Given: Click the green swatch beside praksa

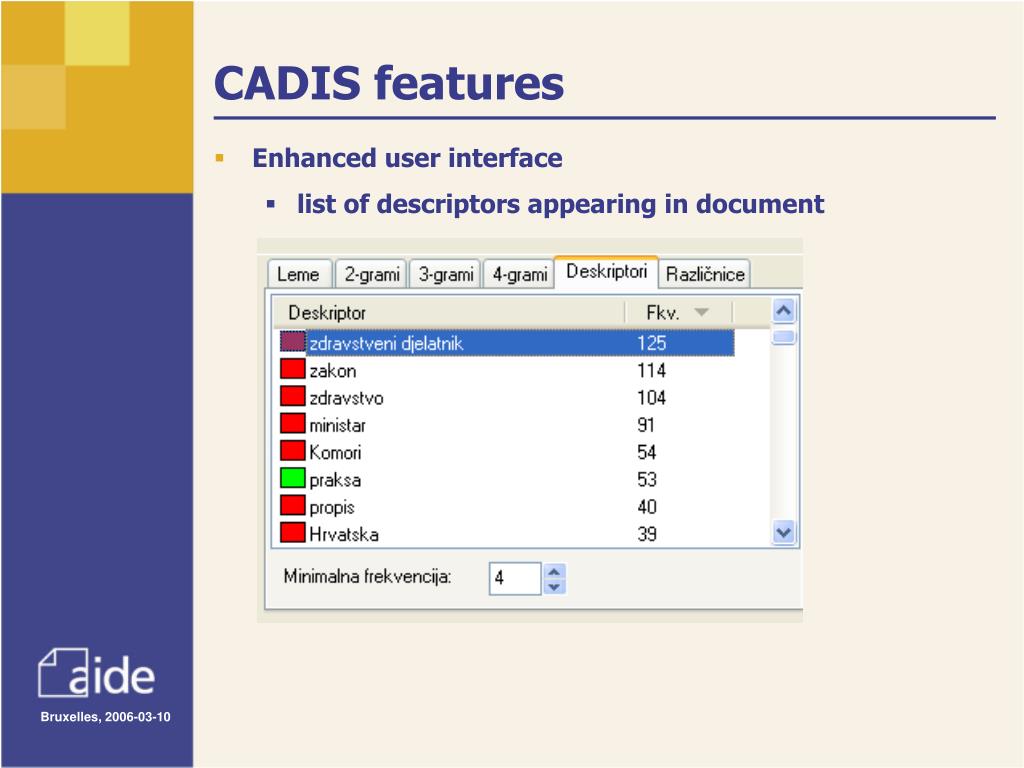Looking at the screenshot, I should pyautogui.click(x=293, y=479).
